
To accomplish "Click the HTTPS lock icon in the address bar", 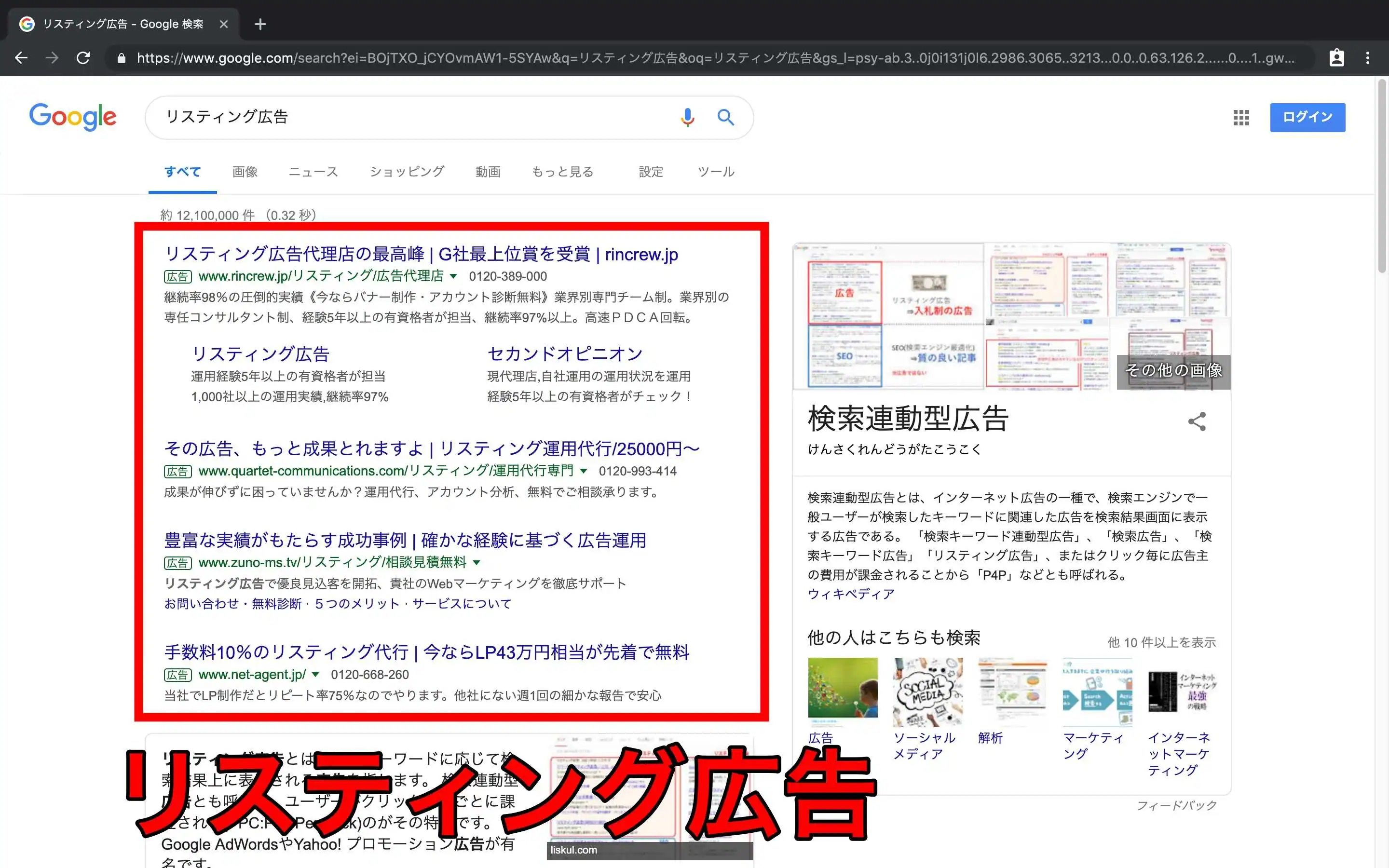I will tap(121, 58).
